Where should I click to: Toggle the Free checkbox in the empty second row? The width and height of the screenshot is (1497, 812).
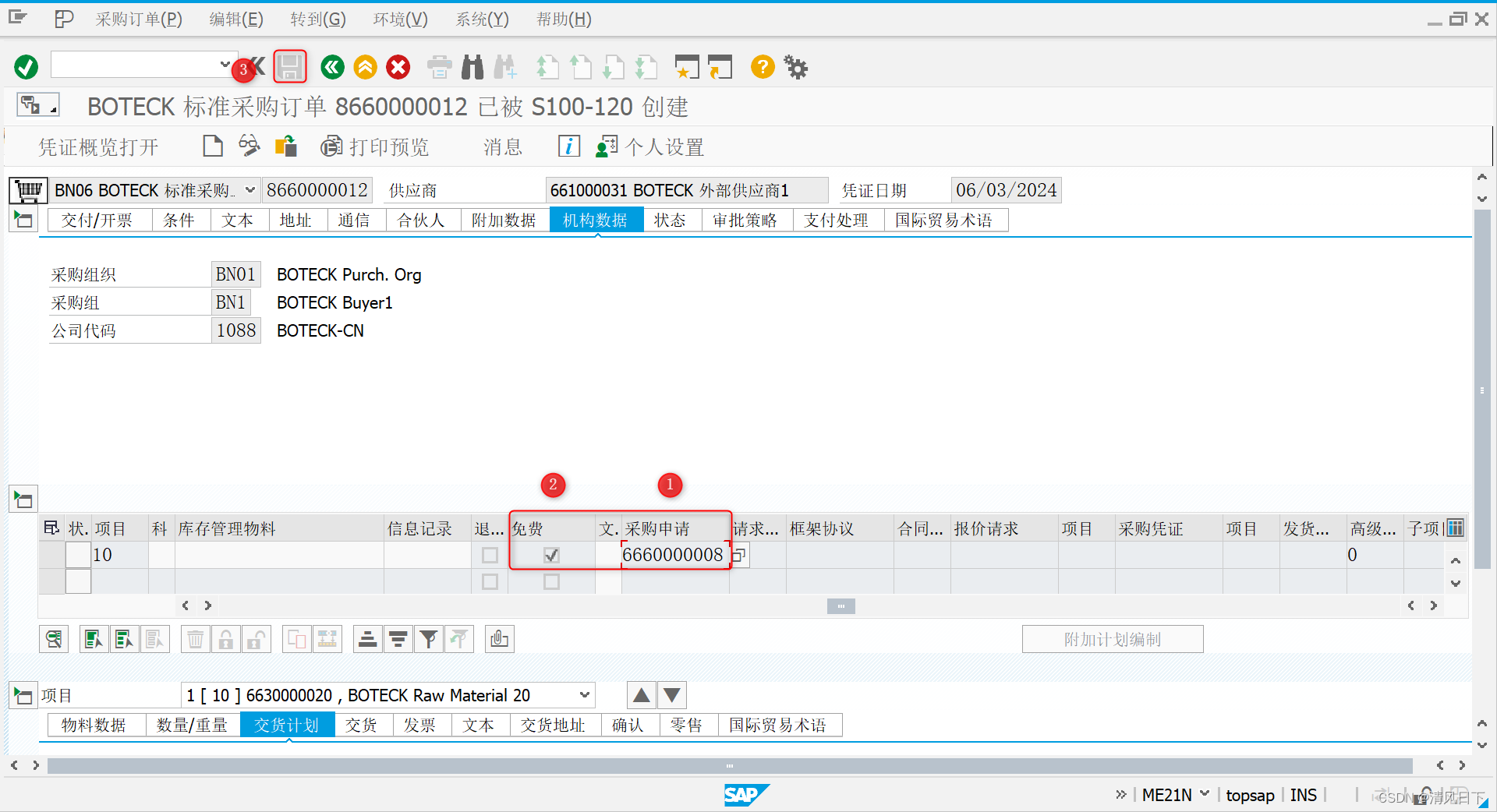pyautogui.click(x=551, y=581)
